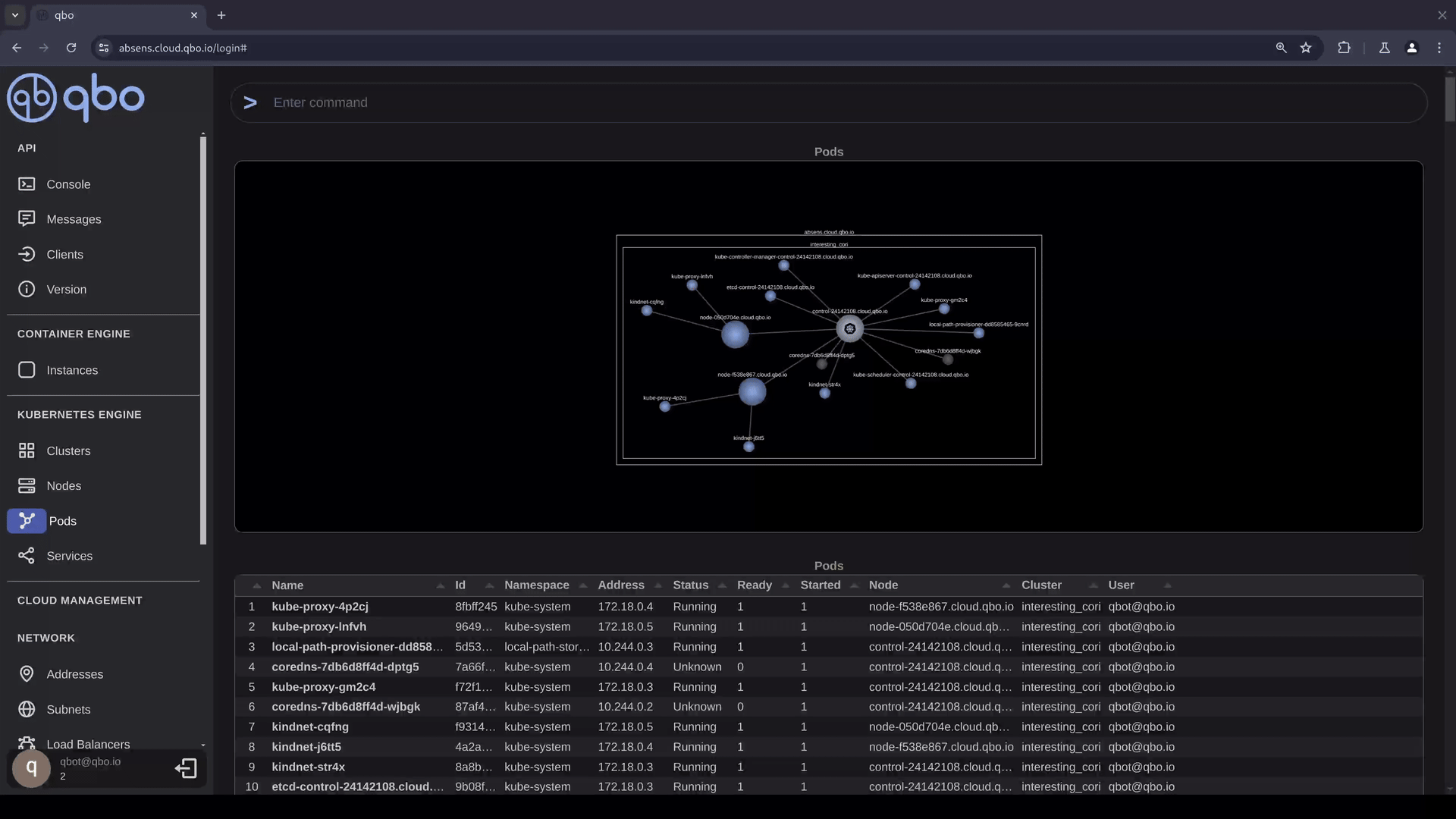Select node-f538e867 large circle in graph
This screenshot has height=819, width=1456.
tap(752, 391)
